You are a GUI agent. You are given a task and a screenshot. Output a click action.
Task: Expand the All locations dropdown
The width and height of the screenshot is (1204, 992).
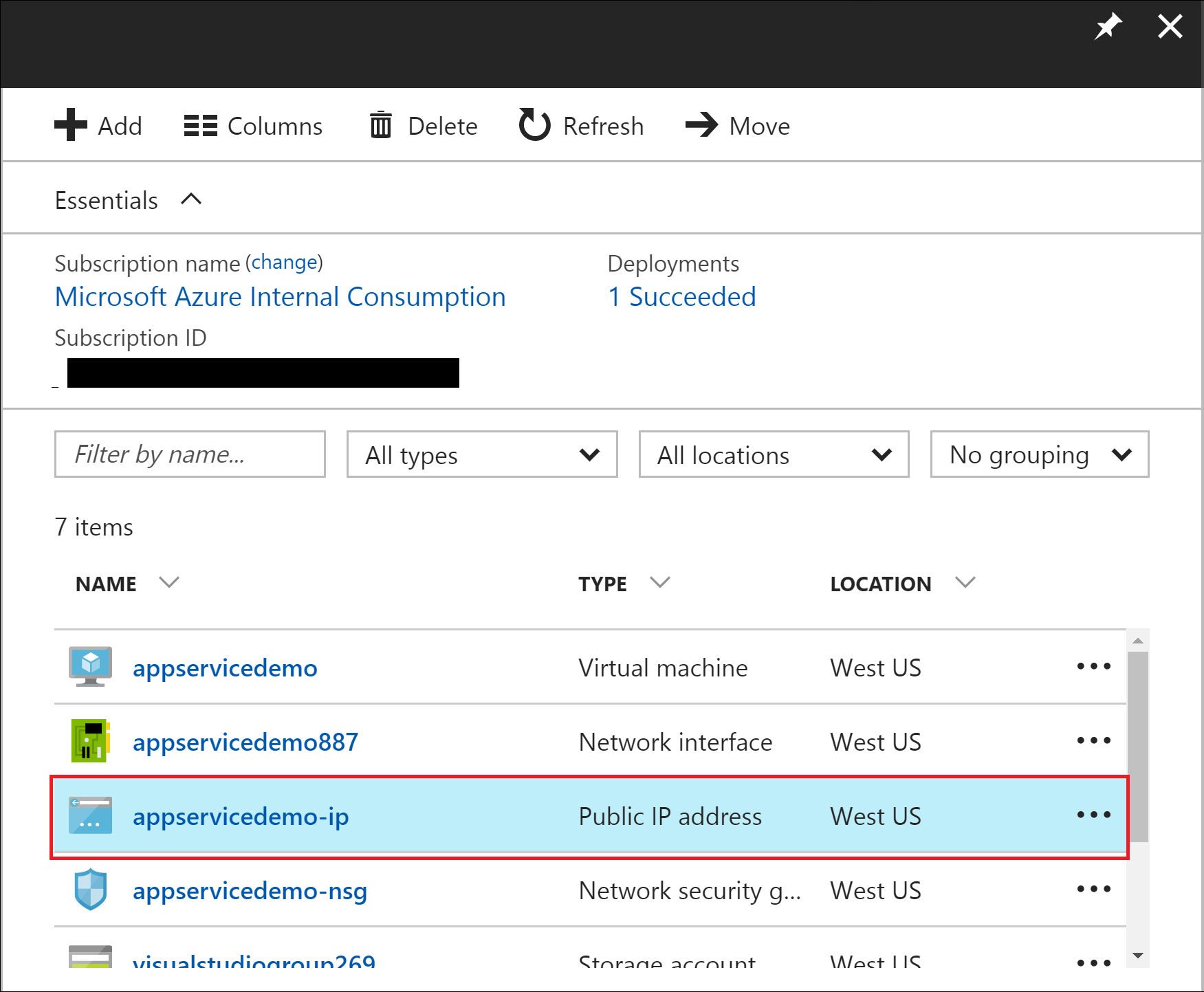[x=774, y=454]
